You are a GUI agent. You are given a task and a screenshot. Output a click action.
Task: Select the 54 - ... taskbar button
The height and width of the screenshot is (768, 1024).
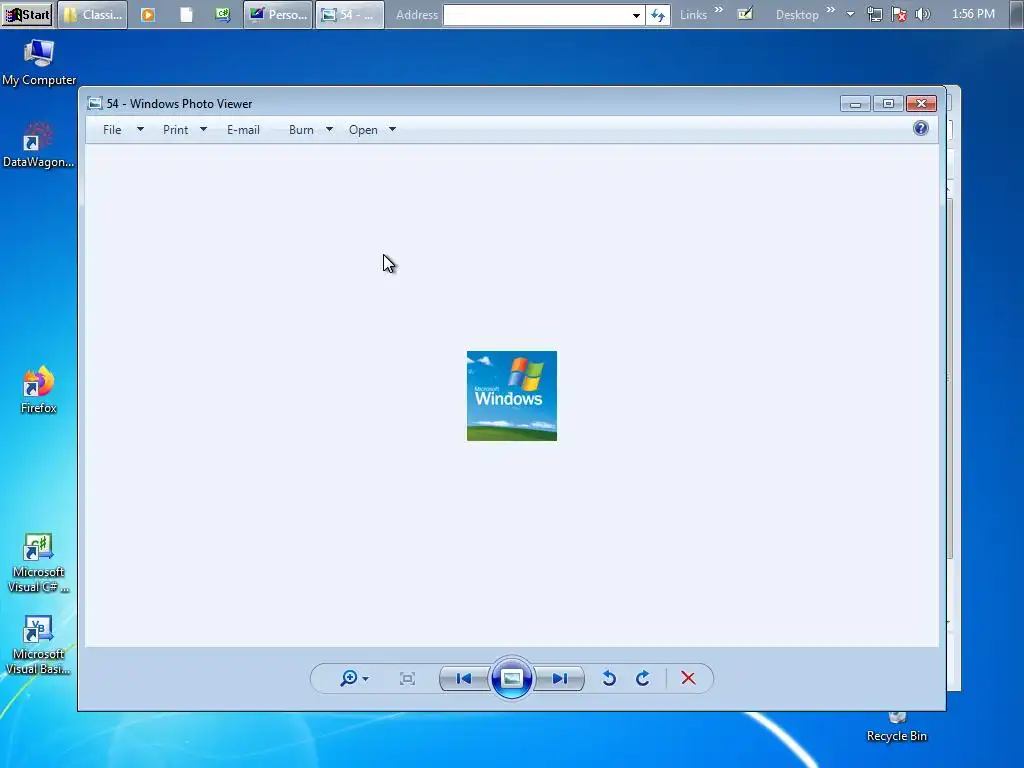350,14
